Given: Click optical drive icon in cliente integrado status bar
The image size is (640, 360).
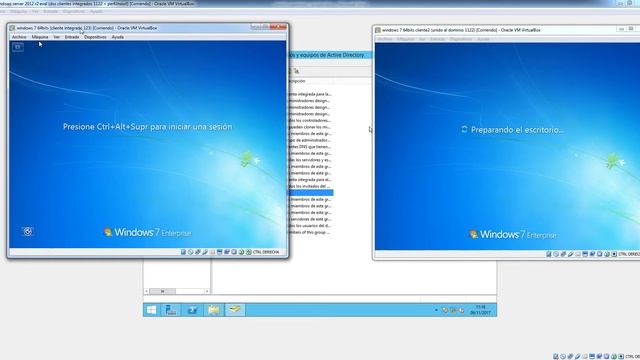Looking at the screenshot, I should [191, 252].
